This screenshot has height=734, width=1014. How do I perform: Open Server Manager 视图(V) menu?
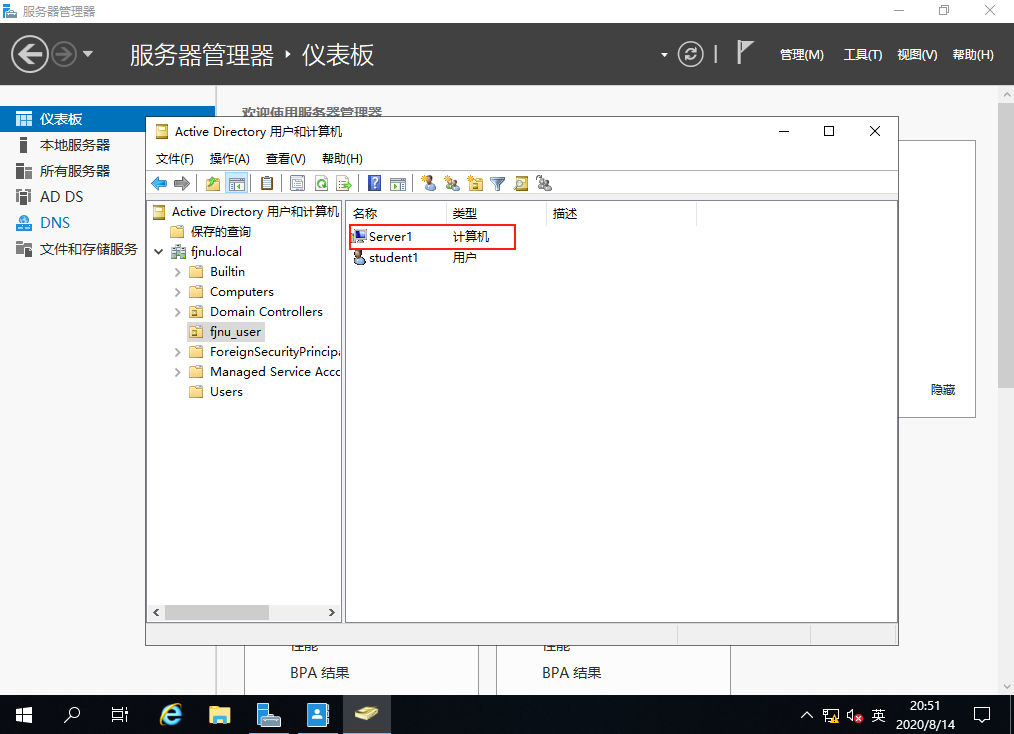[917, 55]
